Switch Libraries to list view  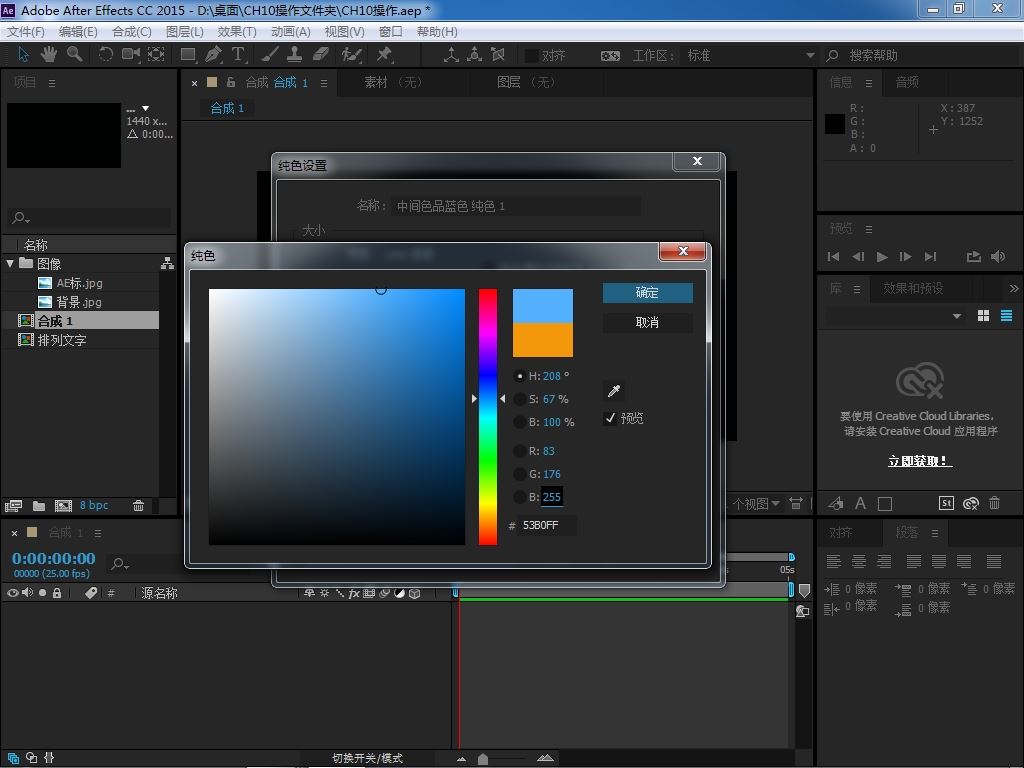tap(1006, 316)
